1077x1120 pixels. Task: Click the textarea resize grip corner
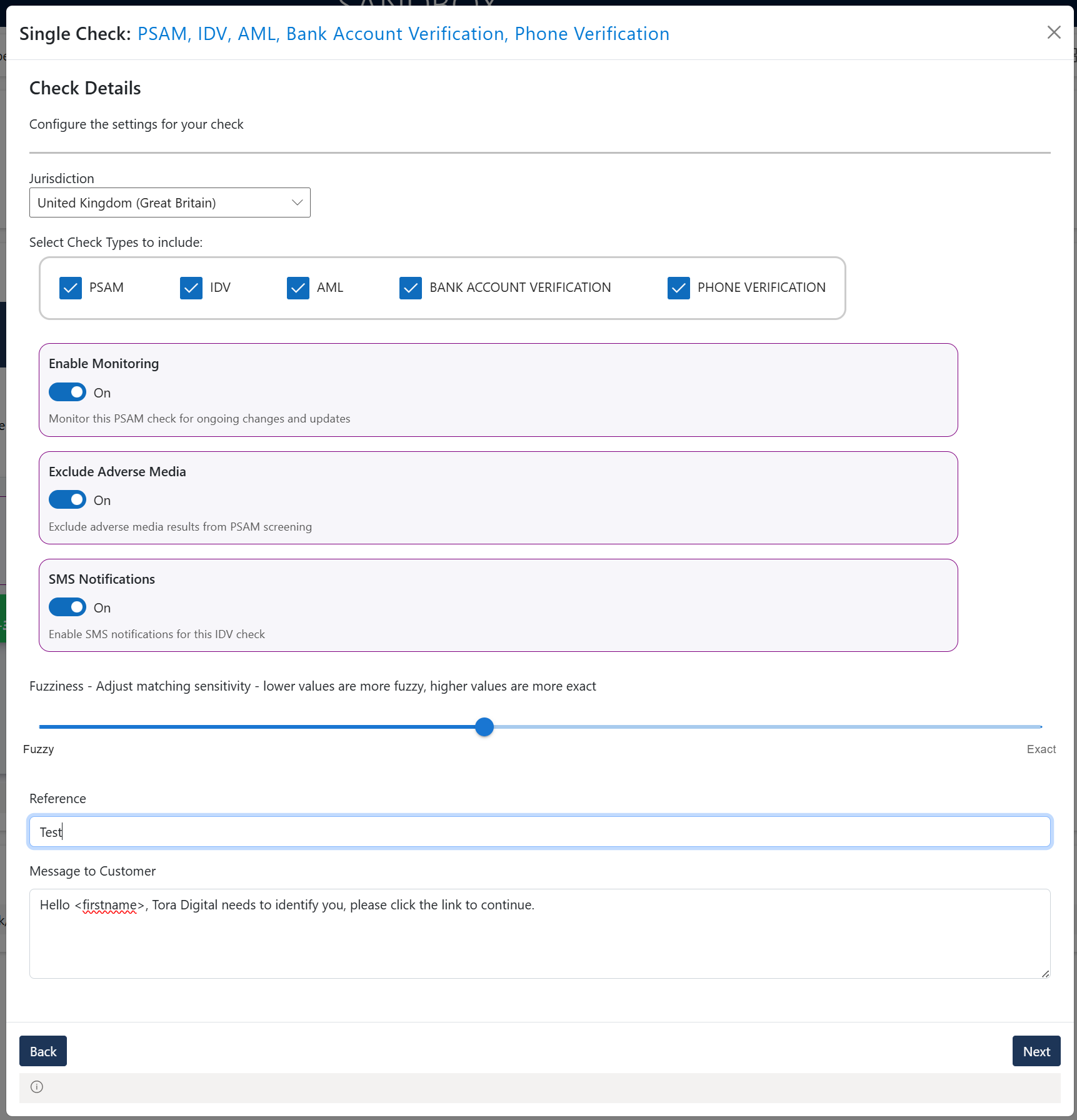(x=1045, y=974)
